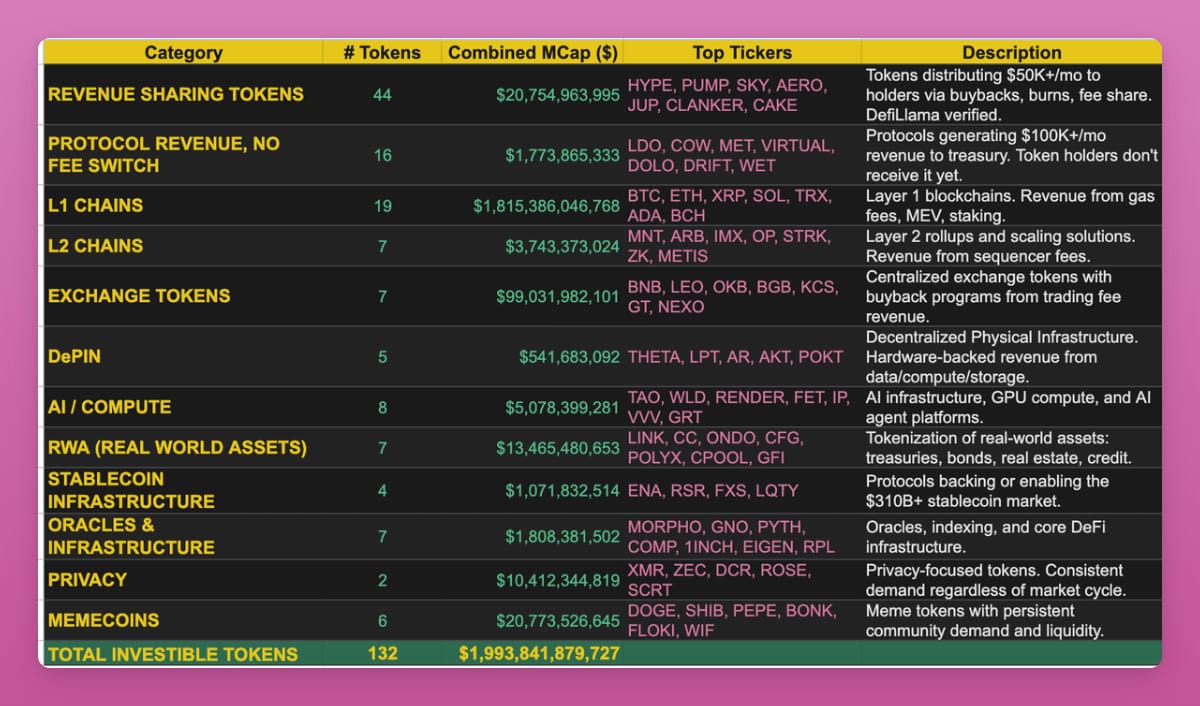This screenshot has height=706, width=1200.
Task: Select the Category column header
Action: [x=183, y=53]
